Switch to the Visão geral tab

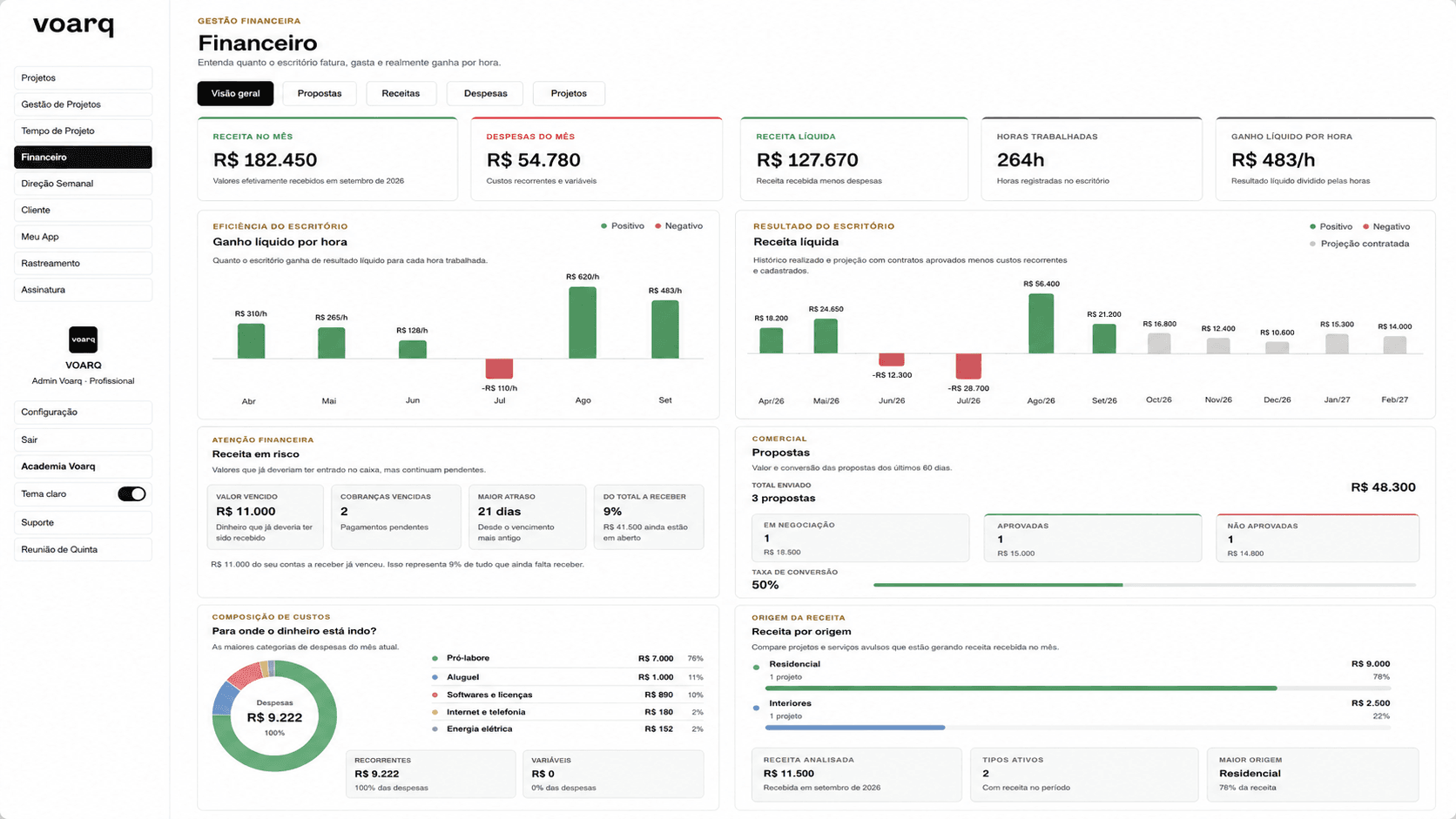click(x=235, y=93)
